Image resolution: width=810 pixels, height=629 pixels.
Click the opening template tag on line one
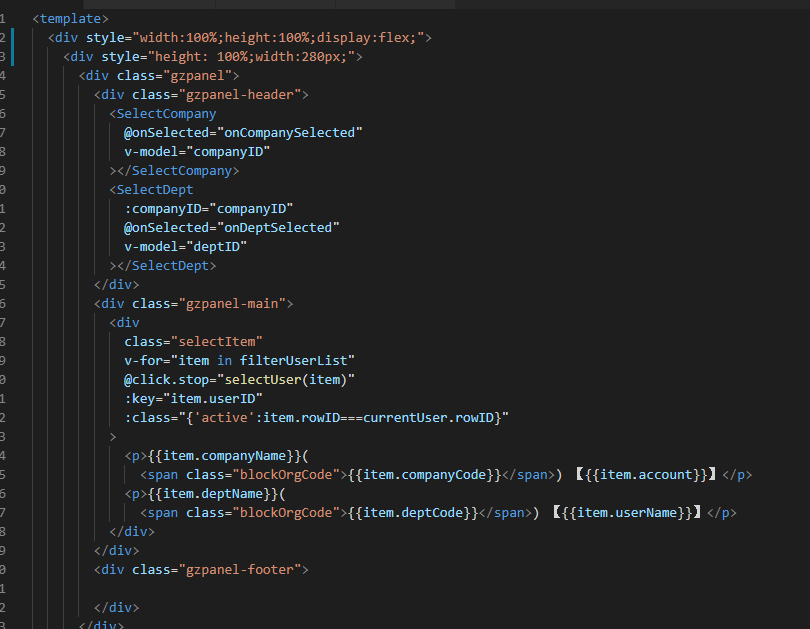pos(70,19)
